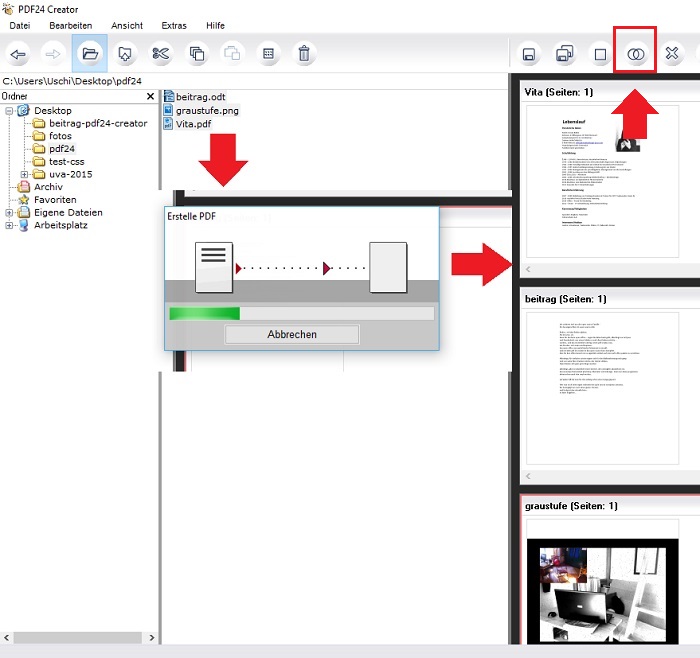Expand the Eigene Dateien node

point(9,213)
